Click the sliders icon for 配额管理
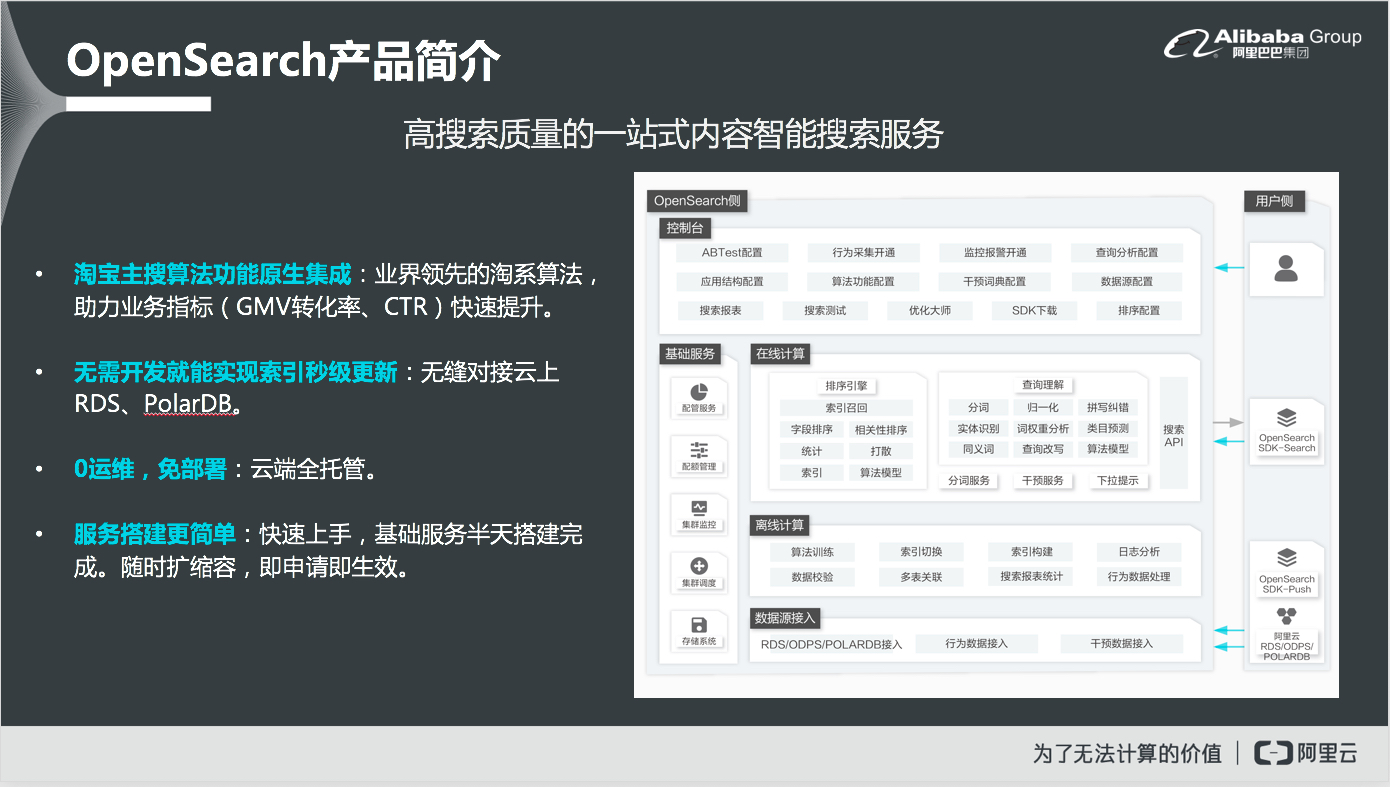This screenshot has width=1390, height=787. pos(699,450)
